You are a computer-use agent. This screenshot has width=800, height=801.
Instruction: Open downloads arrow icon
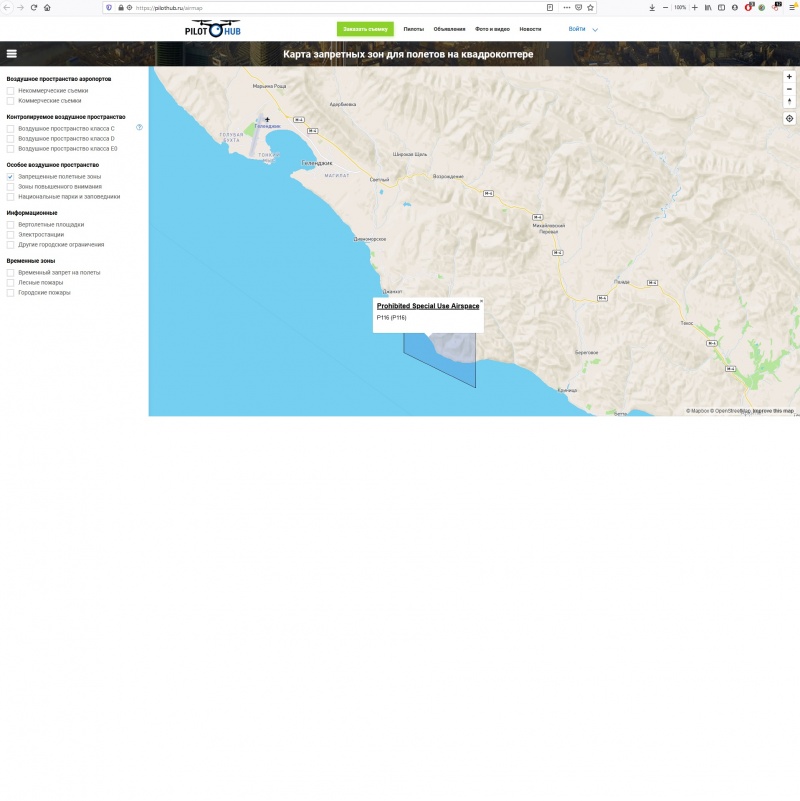click(x=652, y=8)
